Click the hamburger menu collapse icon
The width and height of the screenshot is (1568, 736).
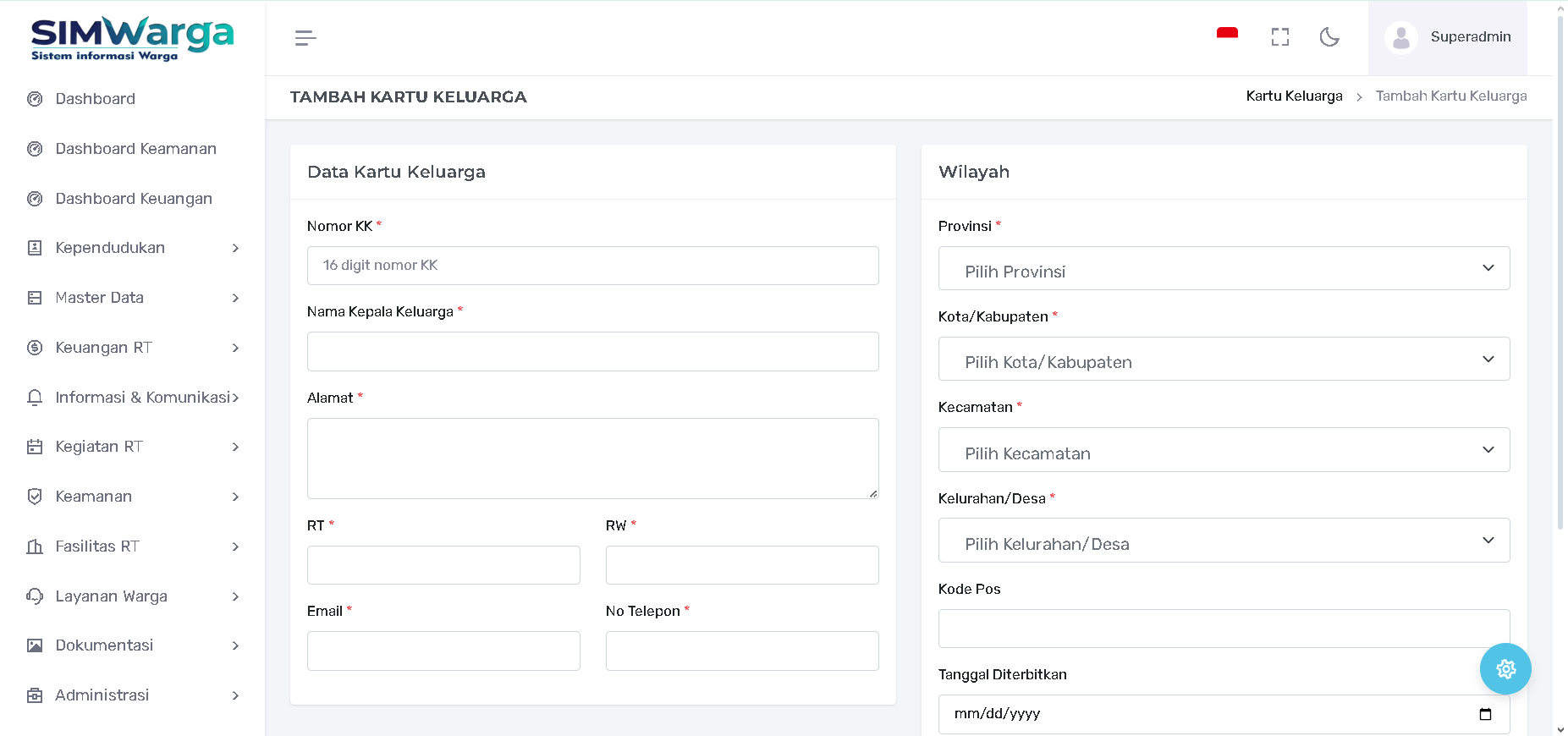(305, 38)
